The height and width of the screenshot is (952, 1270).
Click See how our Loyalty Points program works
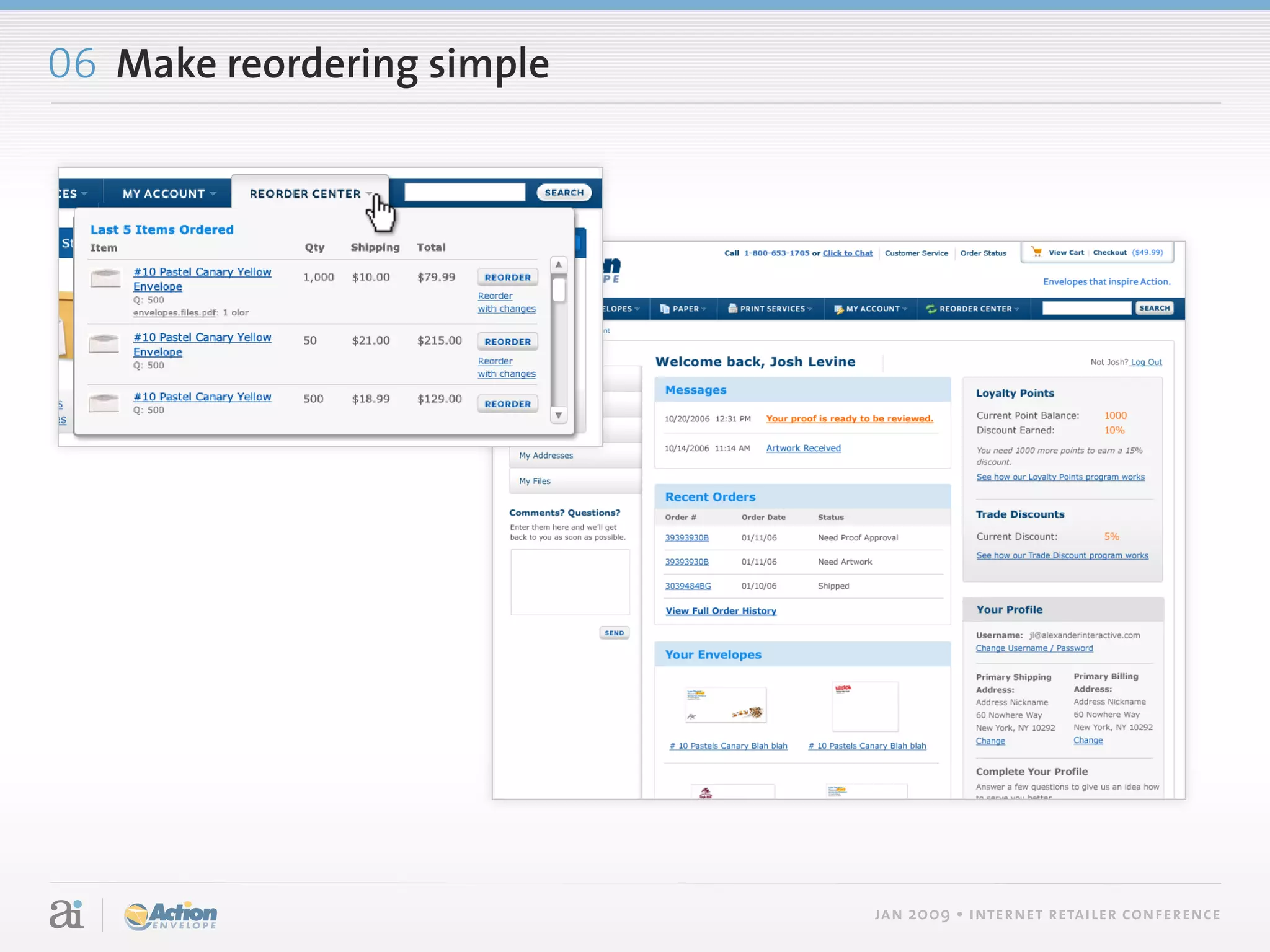[1060, 477]
